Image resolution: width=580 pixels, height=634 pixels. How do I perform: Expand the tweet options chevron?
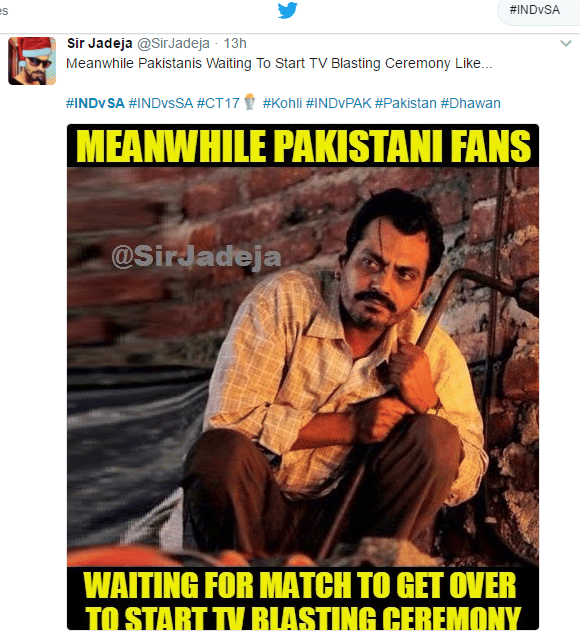tap(566, 43)
